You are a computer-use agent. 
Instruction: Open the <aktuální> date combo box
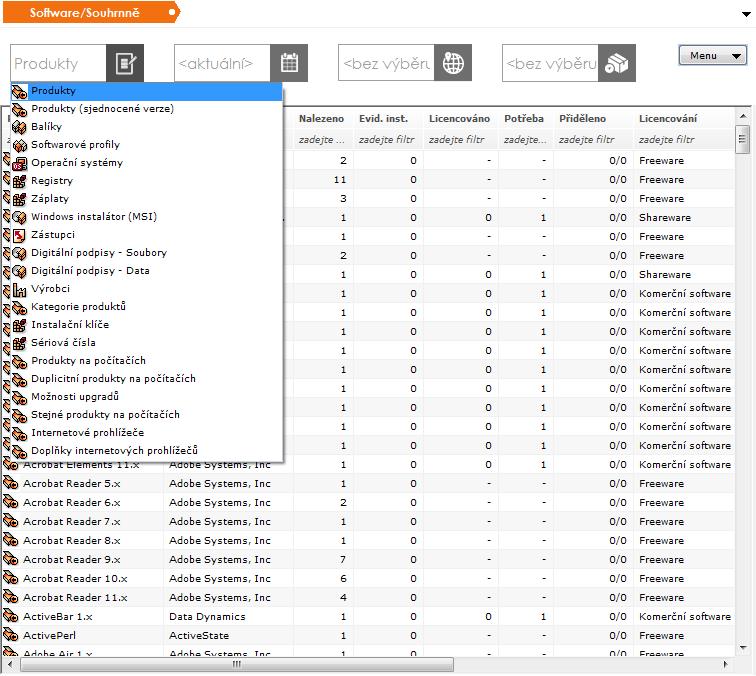(x=222, y=63)
